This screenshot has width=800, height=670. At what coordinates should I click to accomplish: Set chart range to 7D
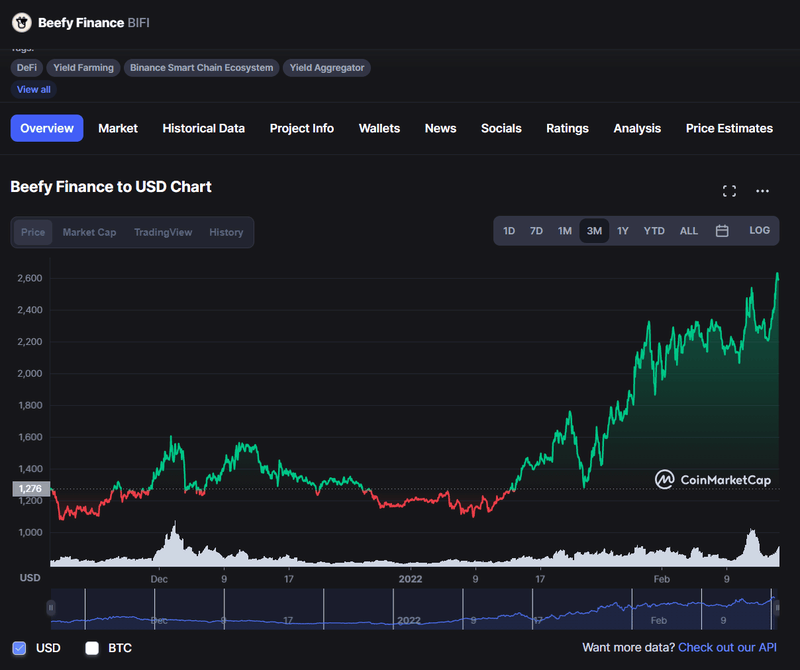click(x=536, y=231)
